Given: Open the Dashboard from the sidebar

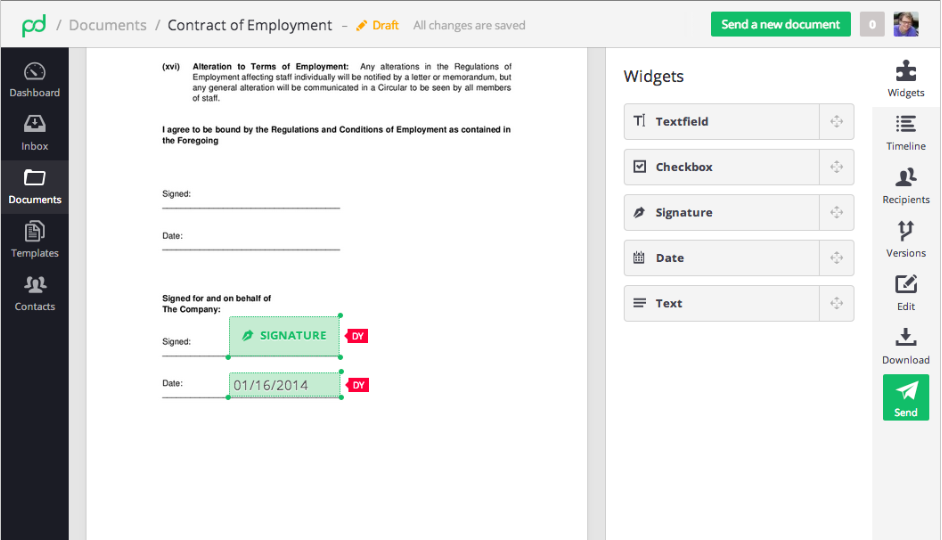Looking at the screenshot, I should [34, 80].
